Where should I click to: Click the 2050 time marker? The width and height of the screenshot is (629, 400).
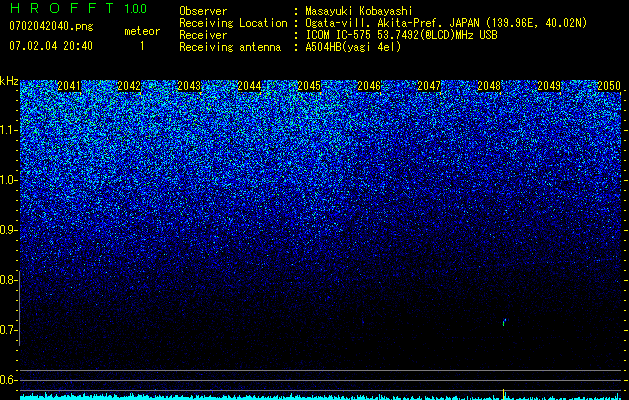point(609,86)
